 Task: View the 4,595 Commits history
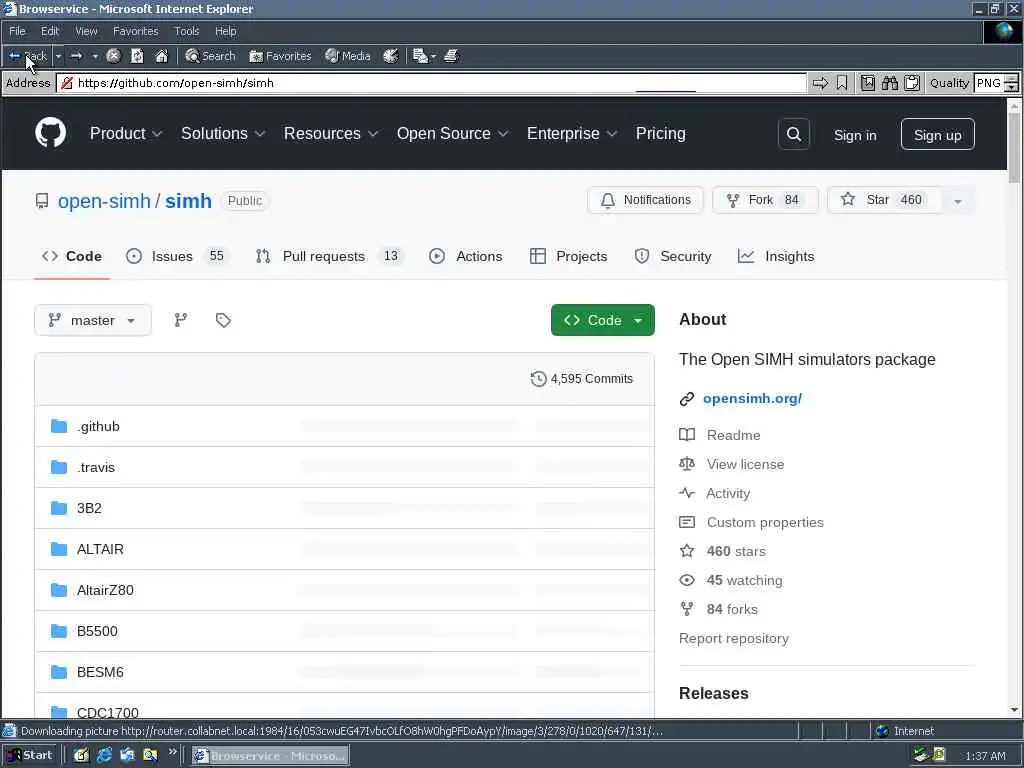coord(582,379)
